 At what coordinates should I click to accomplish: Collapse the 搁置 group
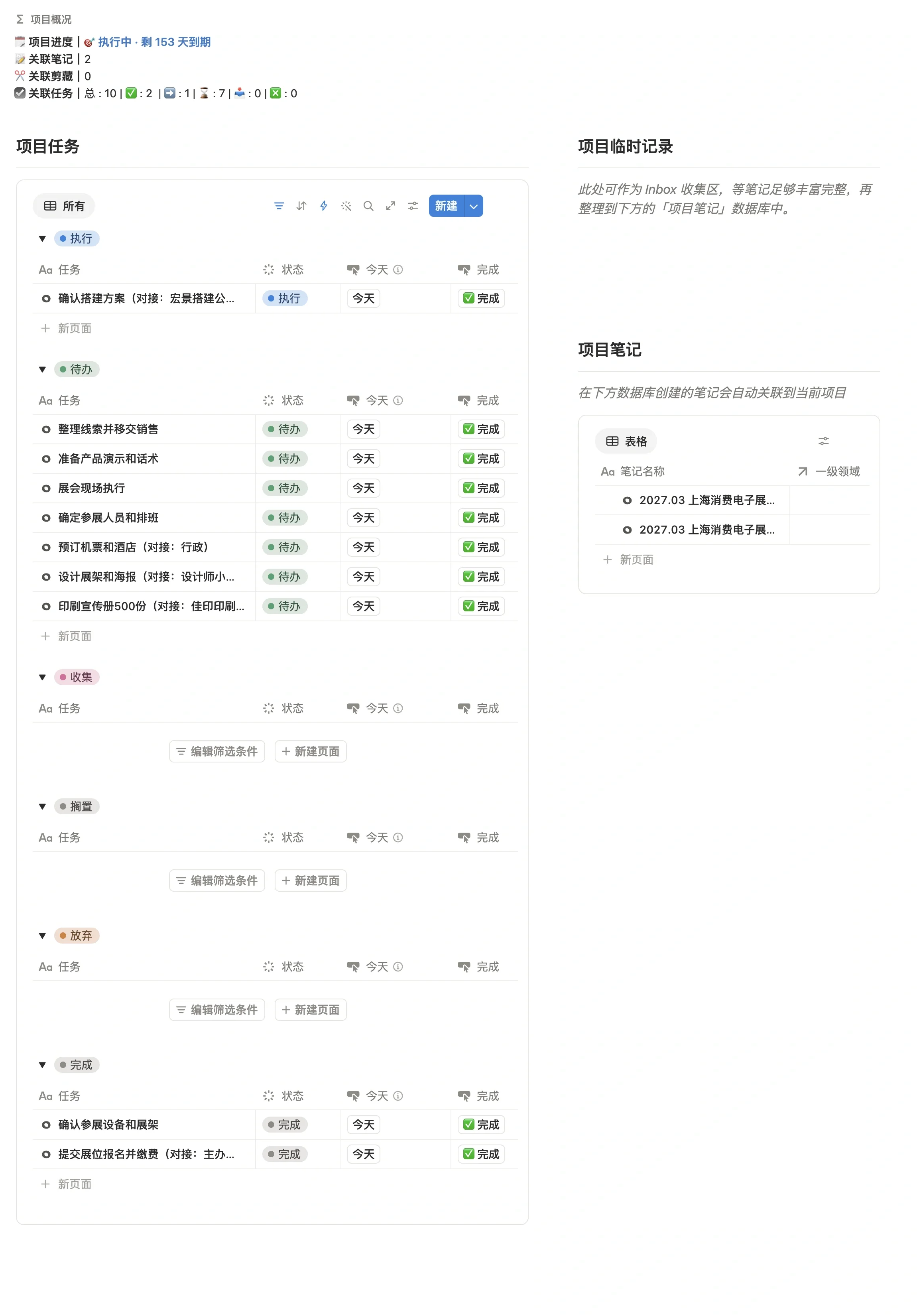[42, 807]
